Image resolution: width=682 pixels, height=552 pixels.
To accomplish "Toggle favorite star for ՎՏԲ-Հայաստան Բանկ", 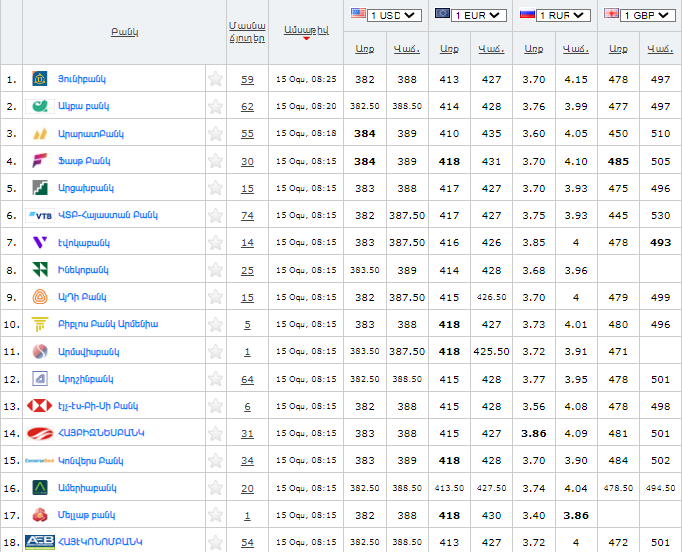I will point(215,215).
